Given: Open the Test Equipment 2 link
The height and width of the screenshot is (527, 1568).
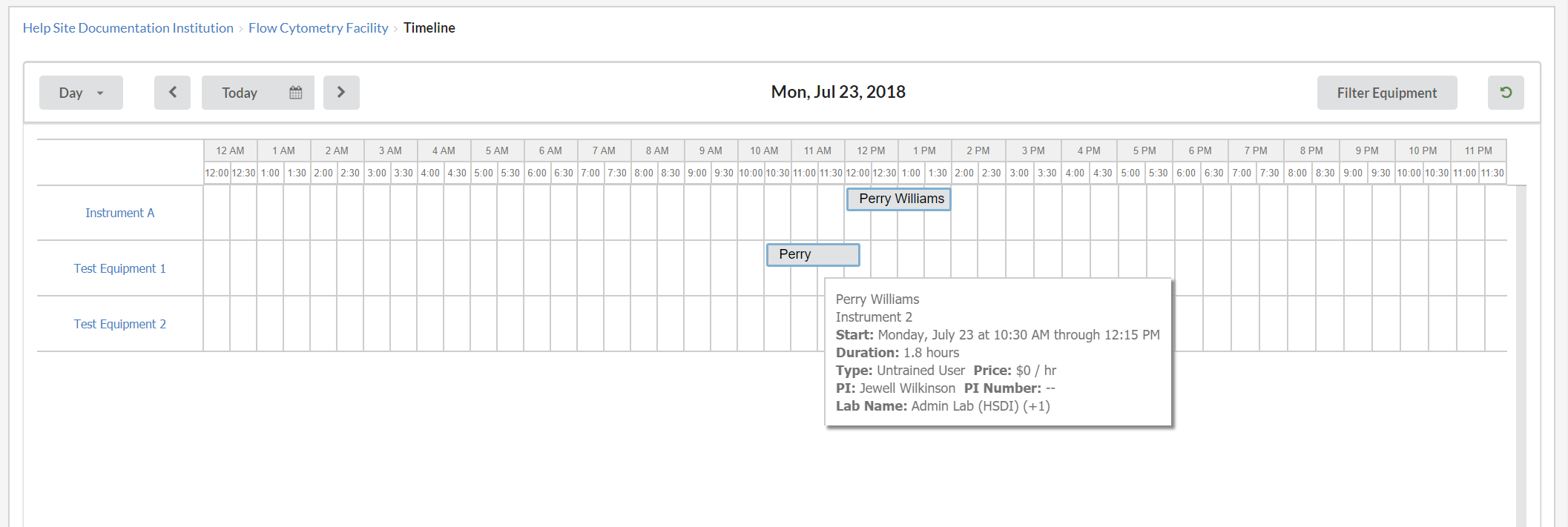Looking at the screenshot, I should tap(119, 324).
